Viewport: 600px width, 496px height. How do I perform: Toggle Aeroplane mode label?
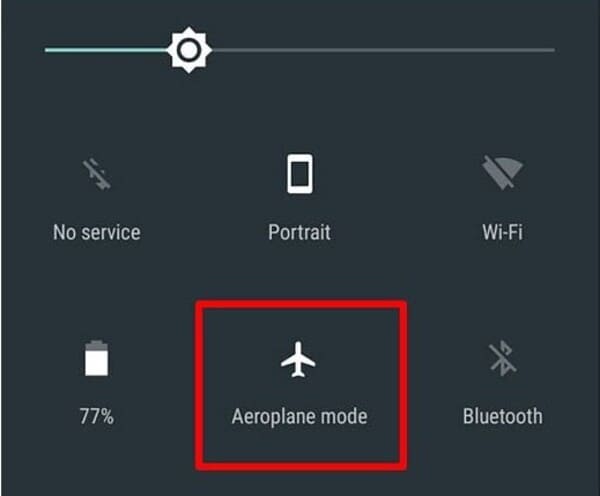click(299, 416)
